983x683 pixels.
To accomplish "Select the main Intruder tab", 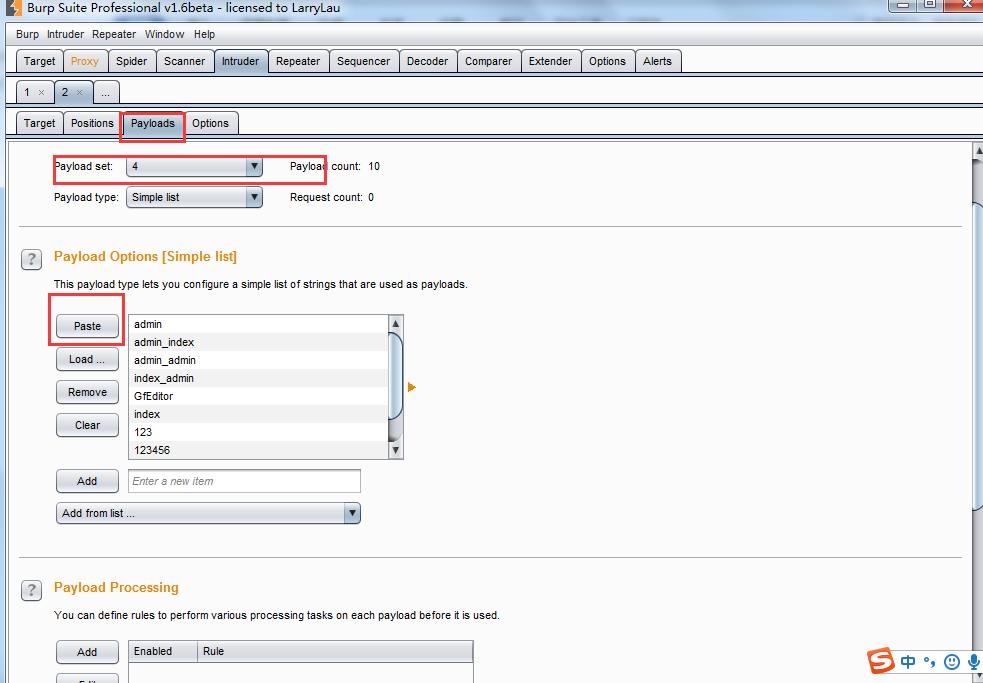I will (x=241, y=61).
